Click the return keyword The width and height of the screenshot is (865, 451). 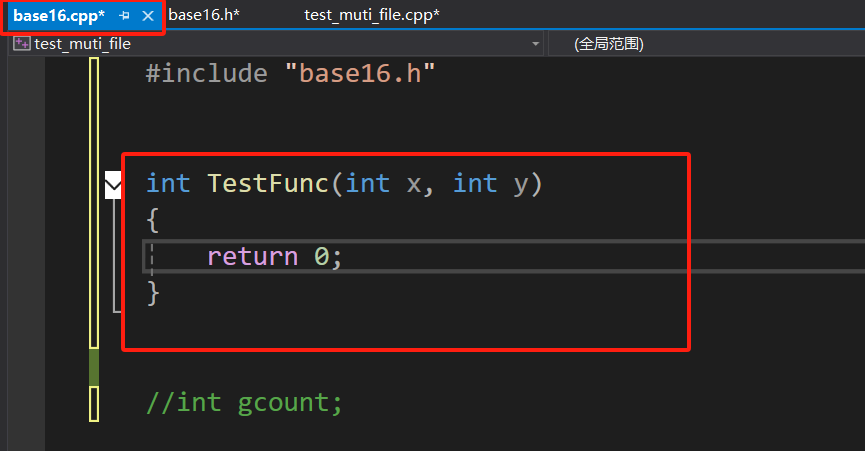pyautogui.click(x=253, y=257)
